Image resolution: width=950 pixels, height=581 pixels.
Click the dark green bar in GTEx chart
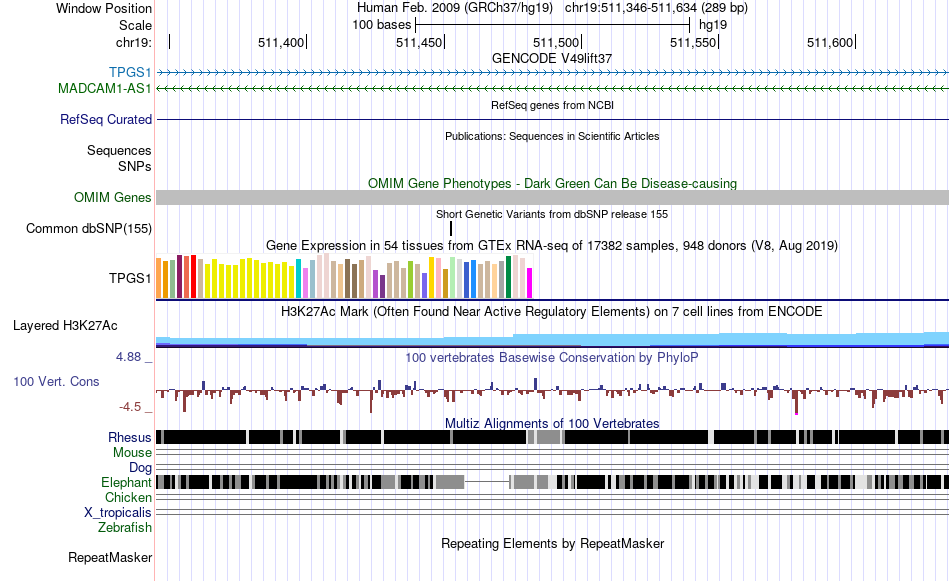[508, 277]
